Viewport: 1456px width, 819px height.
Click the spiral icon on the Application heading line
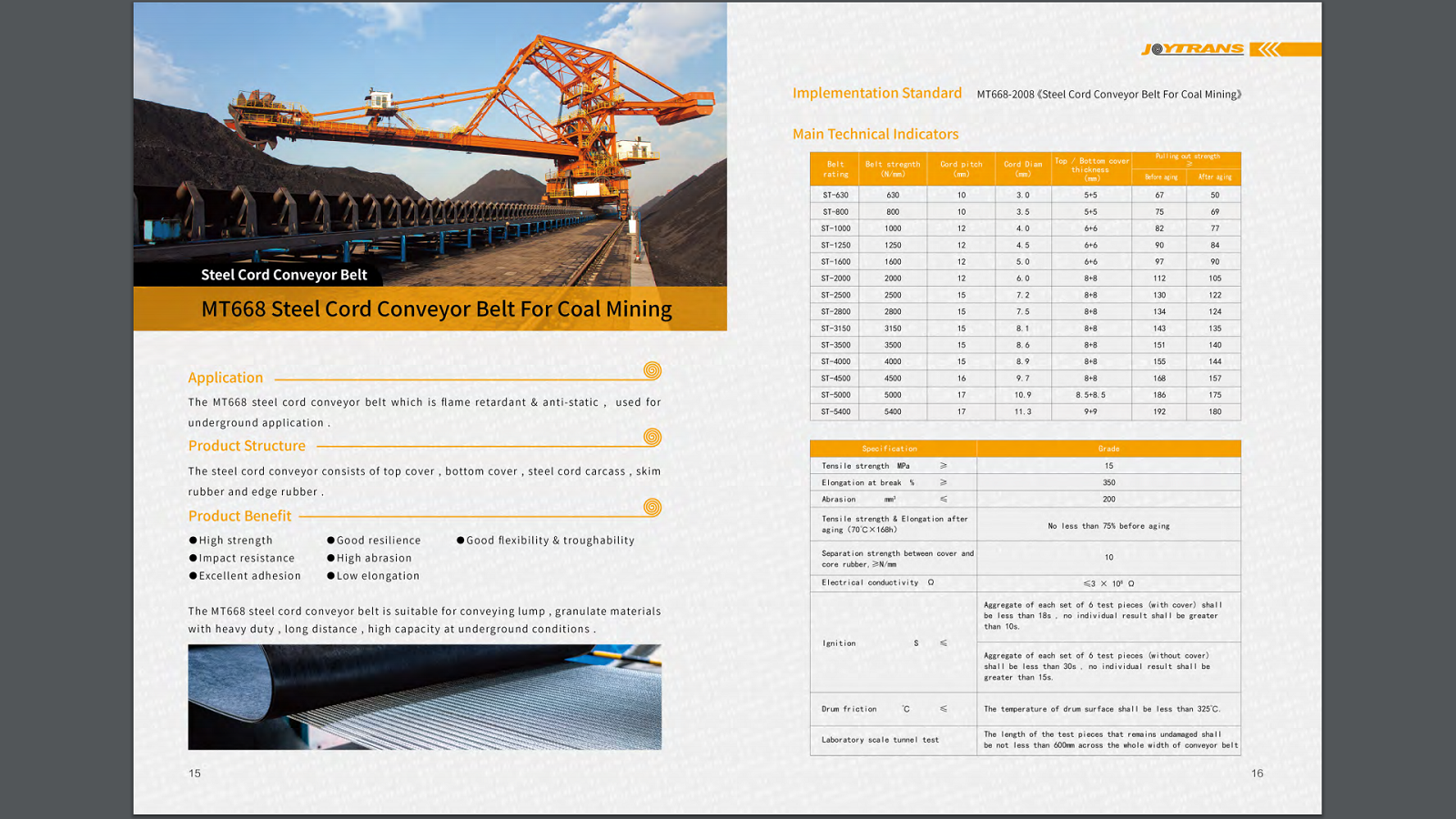point(652,370)
